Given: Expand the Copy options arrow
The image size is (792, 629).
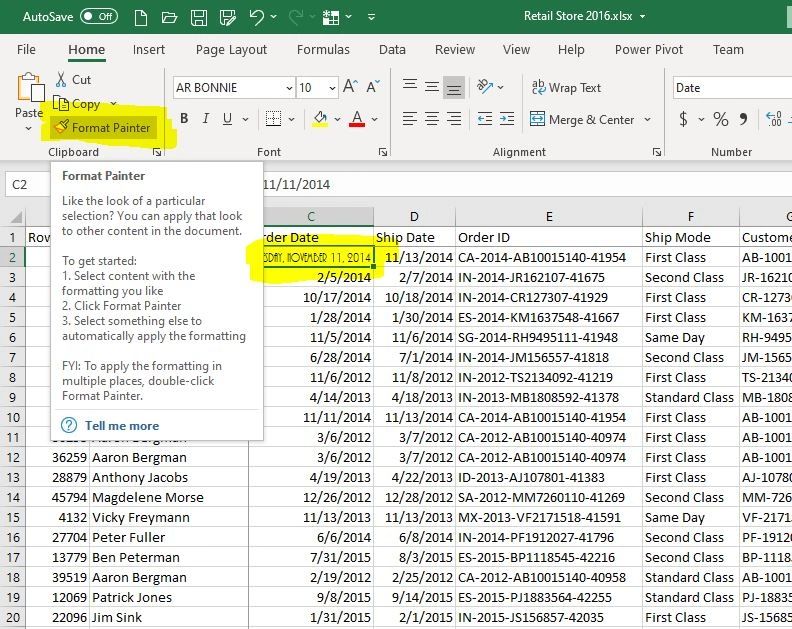Looking at the screenshot, I should 113,104.
